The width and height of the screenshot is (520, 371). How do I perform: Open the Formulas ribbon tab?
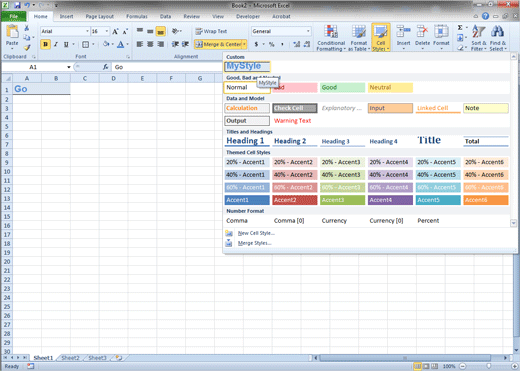click(137, 16)
